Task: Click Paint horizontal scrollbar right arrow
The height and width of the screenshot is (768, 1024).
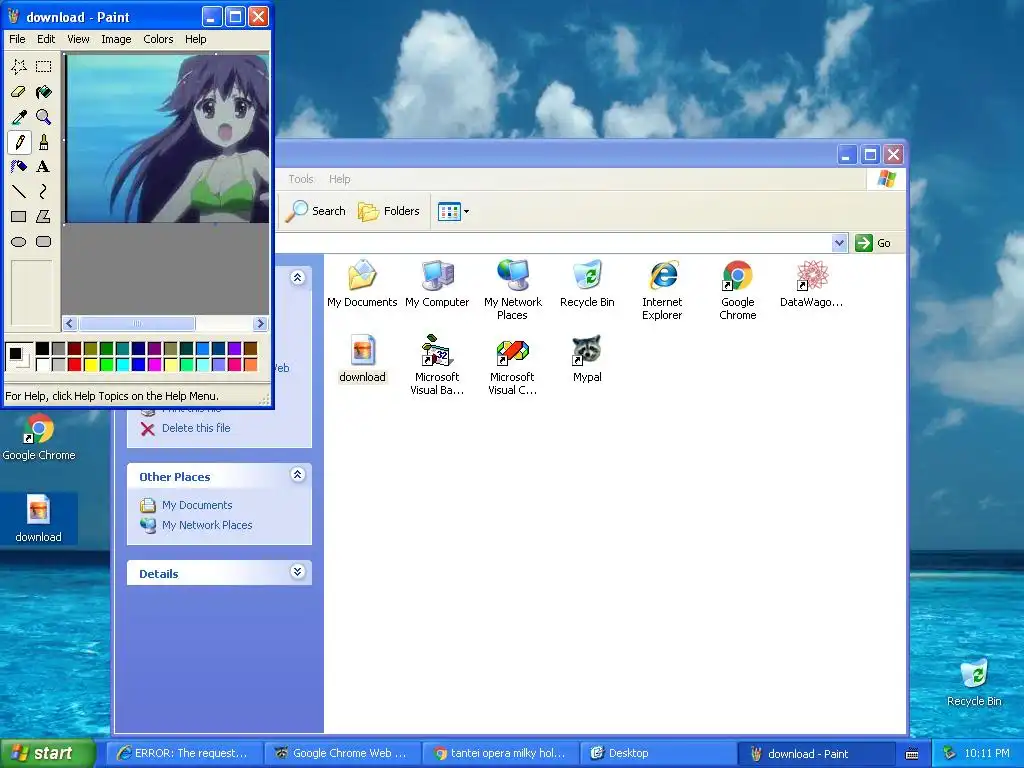Action: (260, 323)
